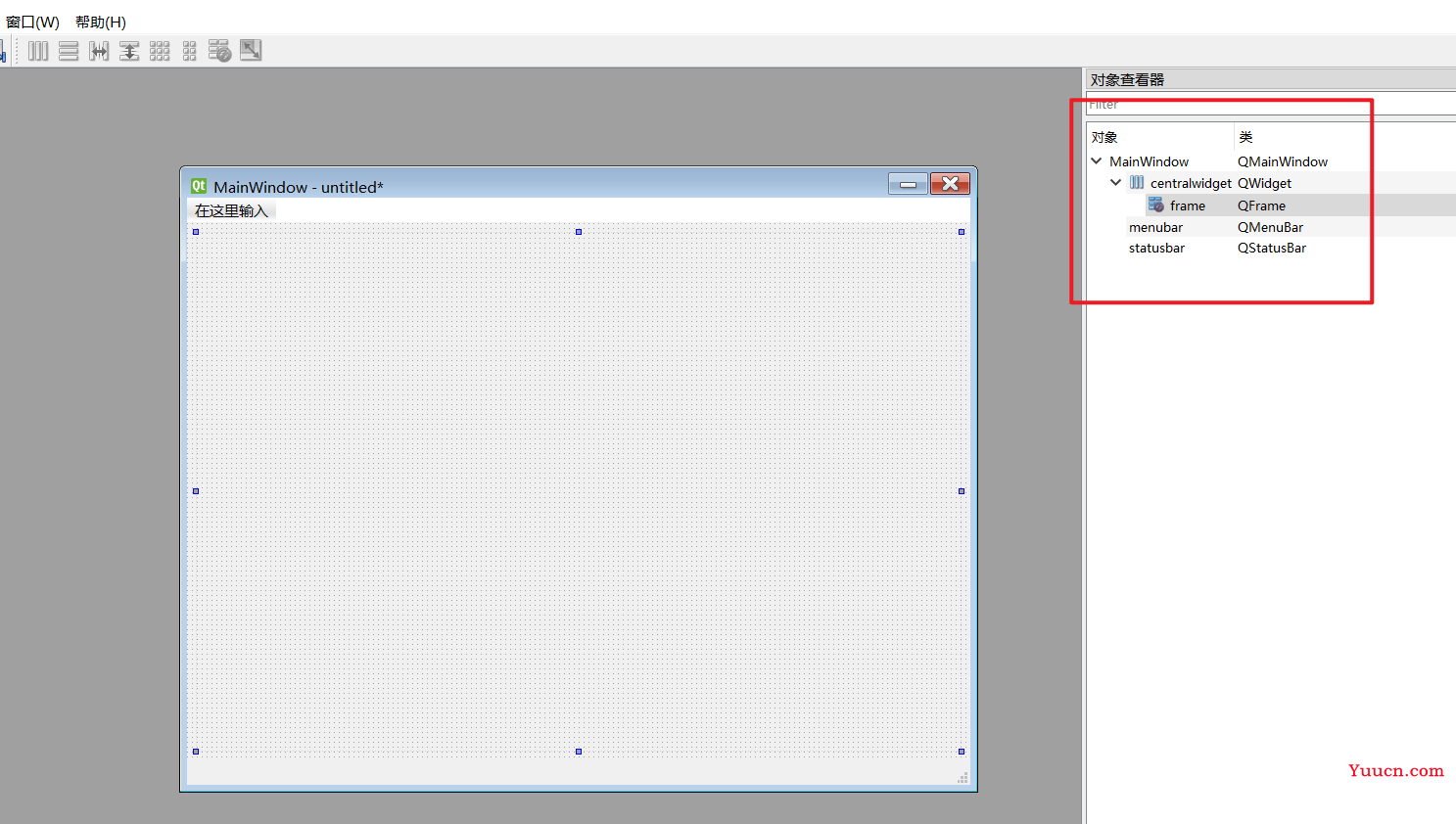Apply the form layout tool
This screenshot has height=824, width=1456.
click(190, 51)
